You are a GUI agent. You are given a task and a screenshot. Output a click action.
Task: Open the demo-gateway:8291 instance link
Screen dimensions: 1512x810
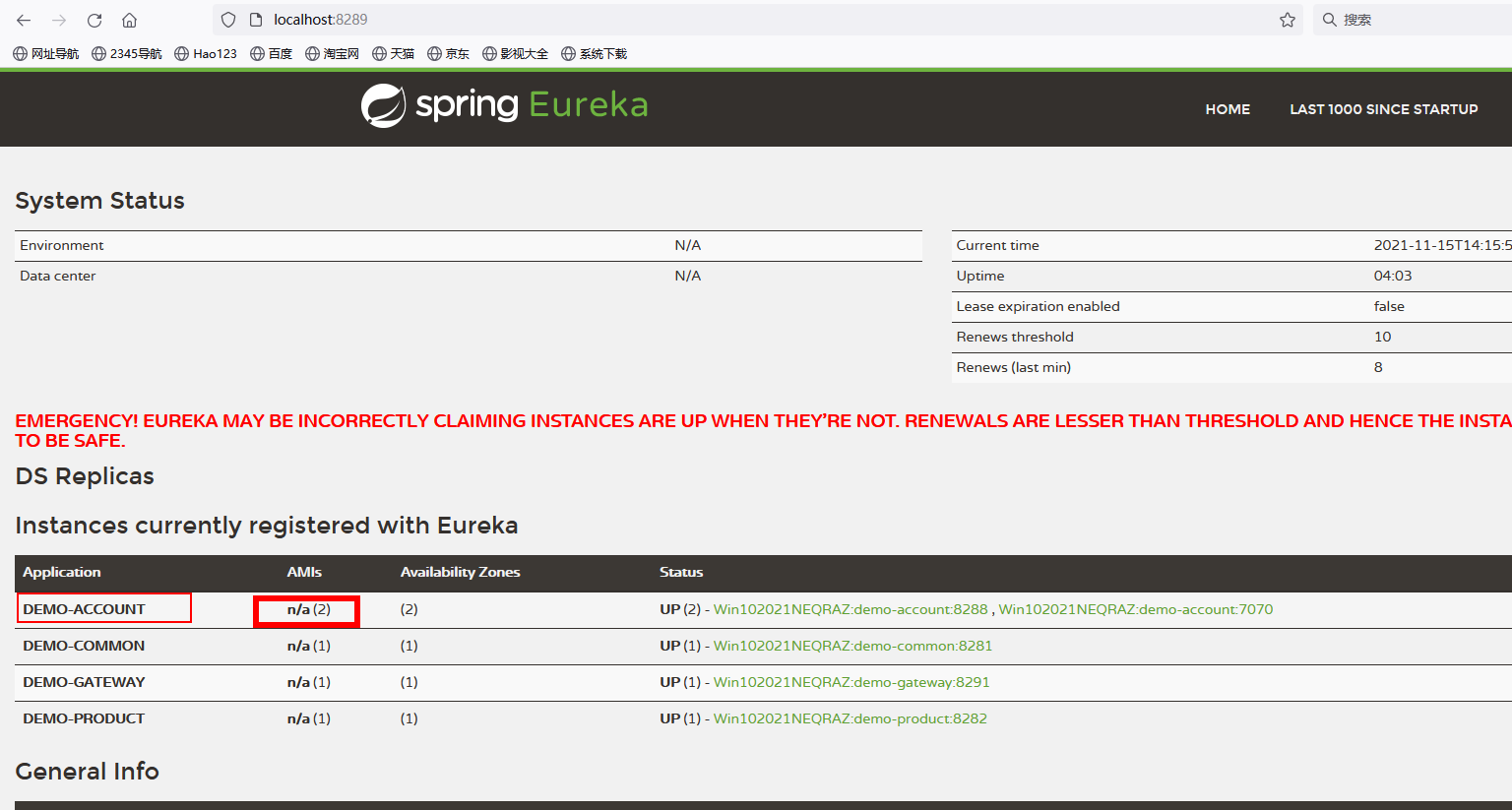pyautogui.click(x=851, y=682)
